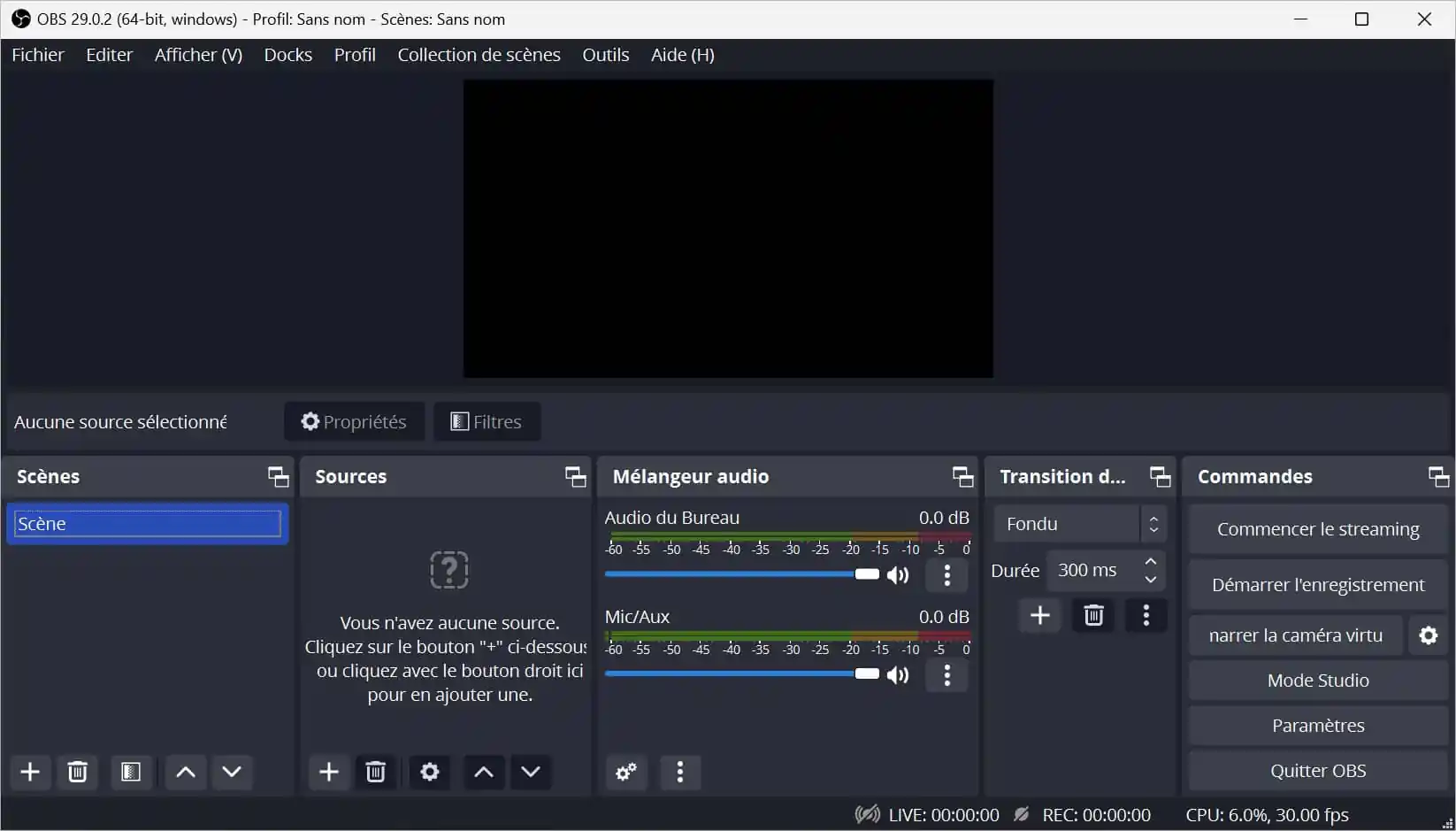Add a new source with plus icon
The width and height of the screenshot is (1456, 831).
[329, 772]
